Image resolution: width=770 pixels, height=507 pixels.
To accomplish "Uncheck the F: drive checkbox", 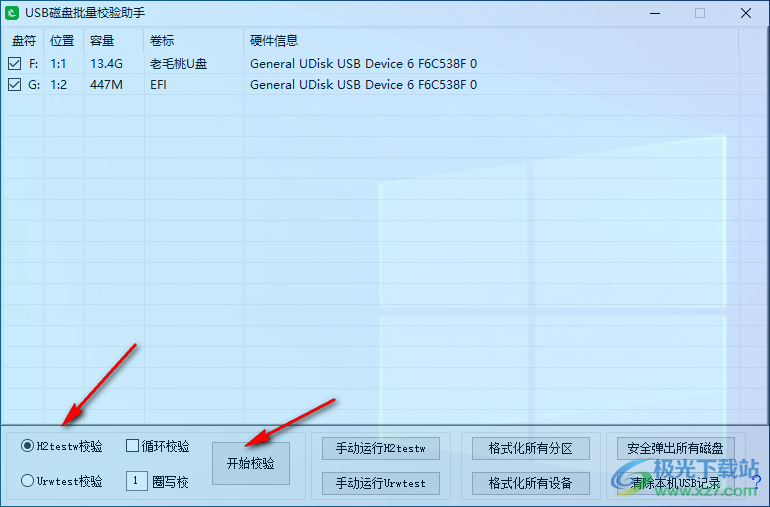I will click(x=15, y=63).
